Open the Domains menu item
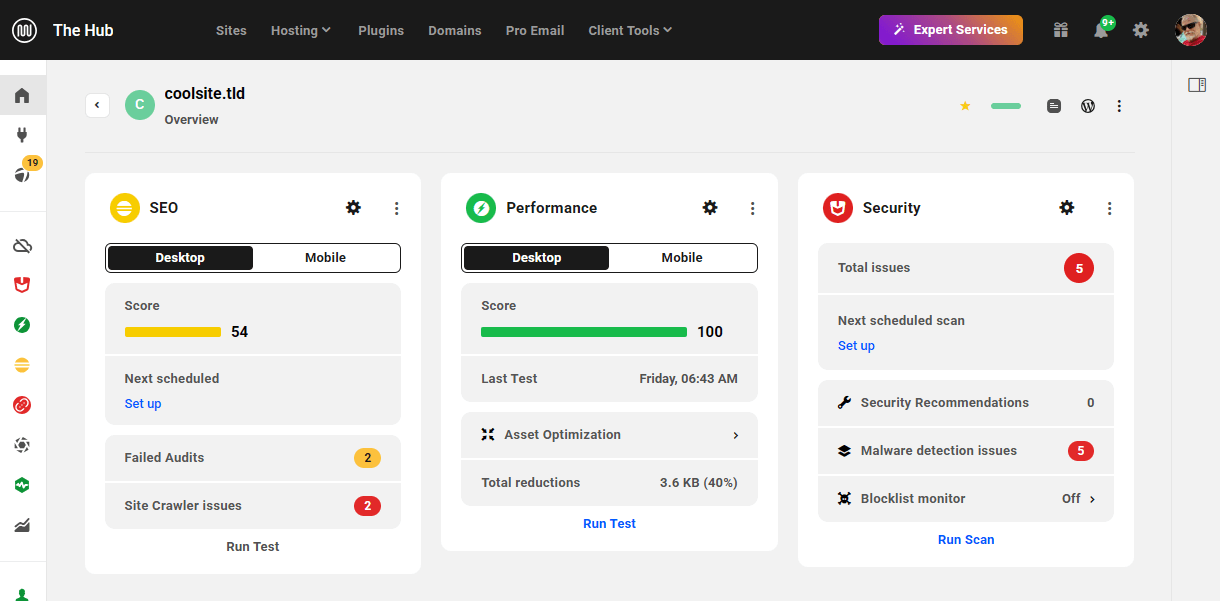Image resolution: width=1220 pixels, height=601 pixels. tap(455, 30)
